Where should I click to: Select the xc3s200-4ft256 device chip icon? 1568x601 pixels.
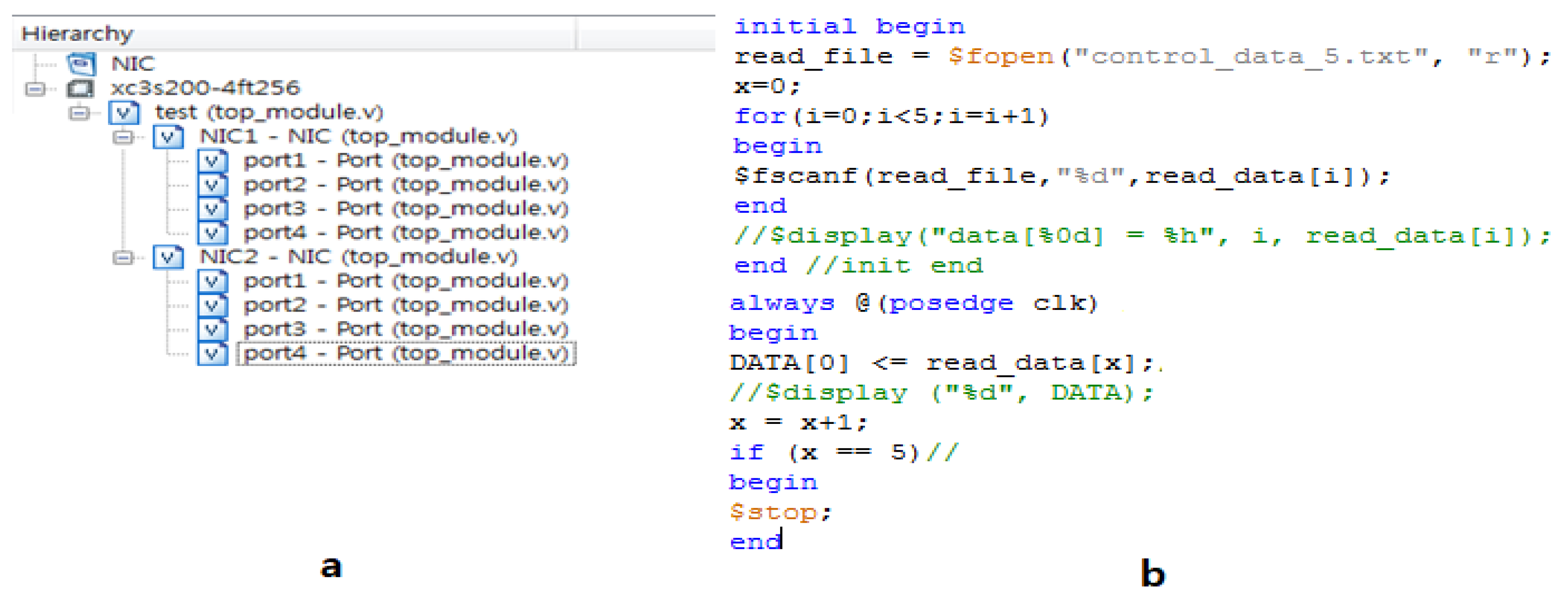tap(81, 89)
